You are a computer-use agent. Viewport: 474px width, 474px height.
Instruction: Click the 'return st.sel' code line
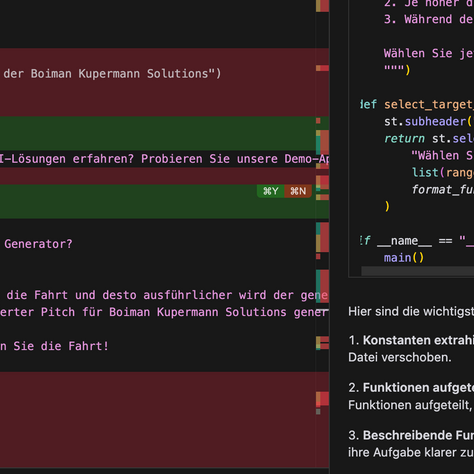point(429,138)
